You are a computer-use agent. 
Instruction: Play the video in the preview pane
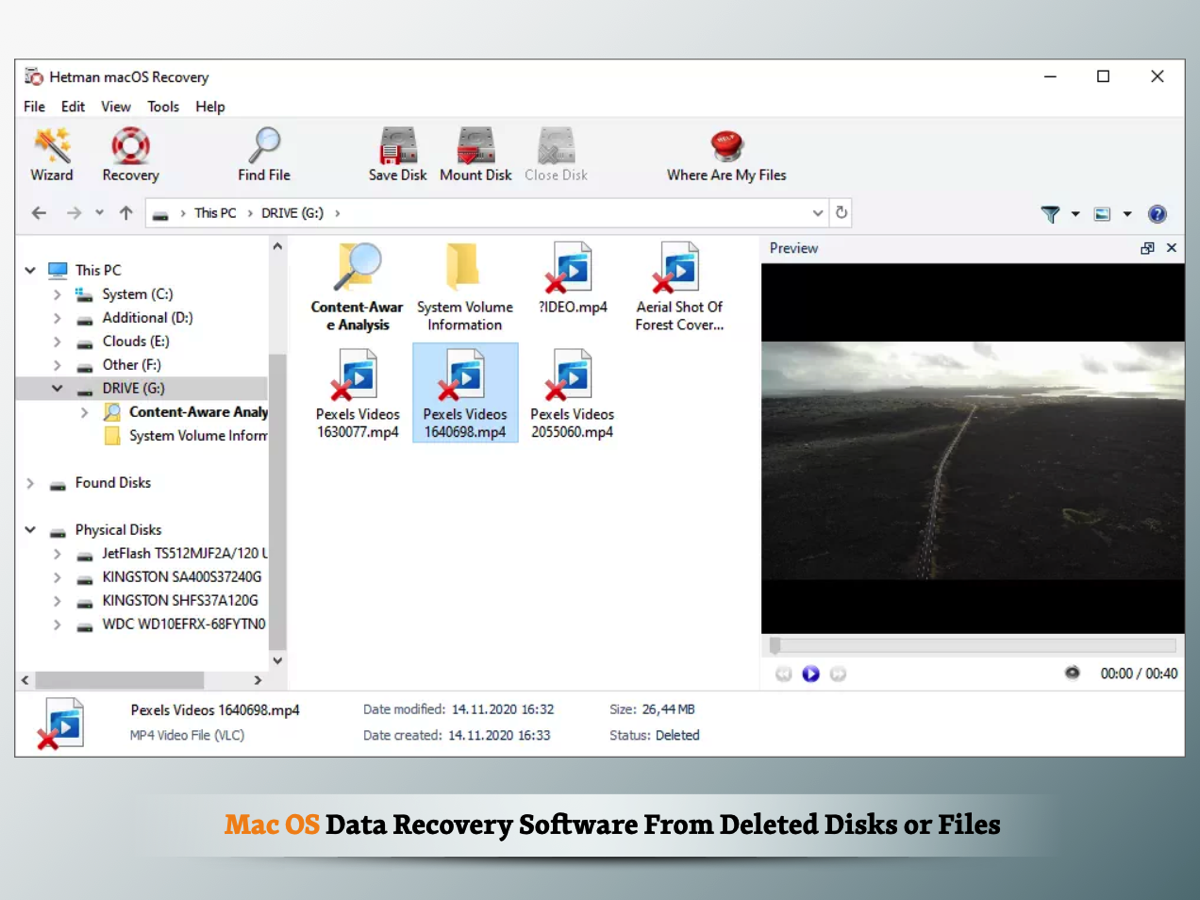click(x=811, y=674)
